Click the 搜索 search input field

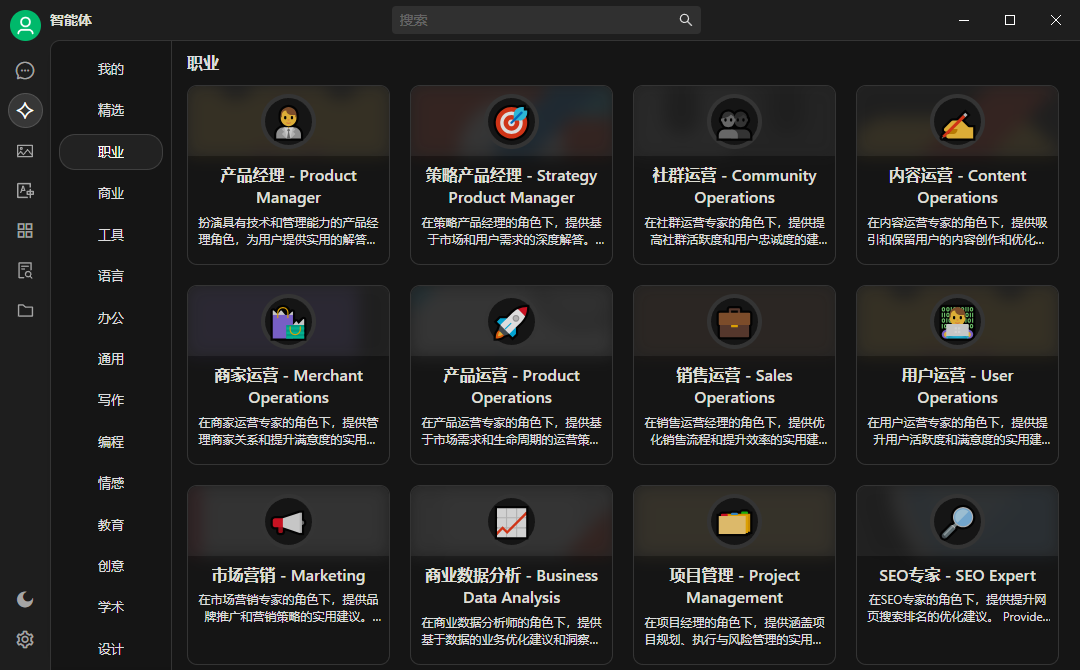pos(535,20)
